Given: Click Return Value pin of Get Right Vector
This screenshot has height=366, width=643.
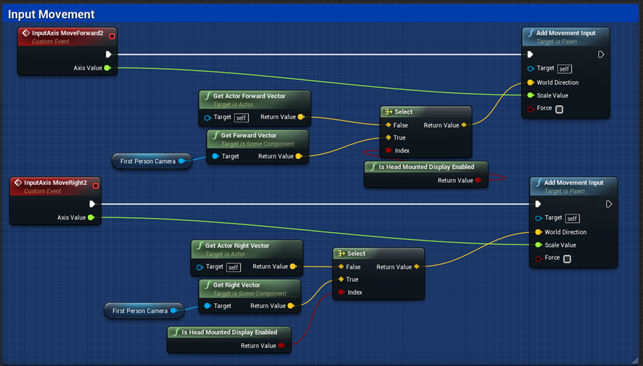Looking at the screenshot, I should tap(291, 306).
